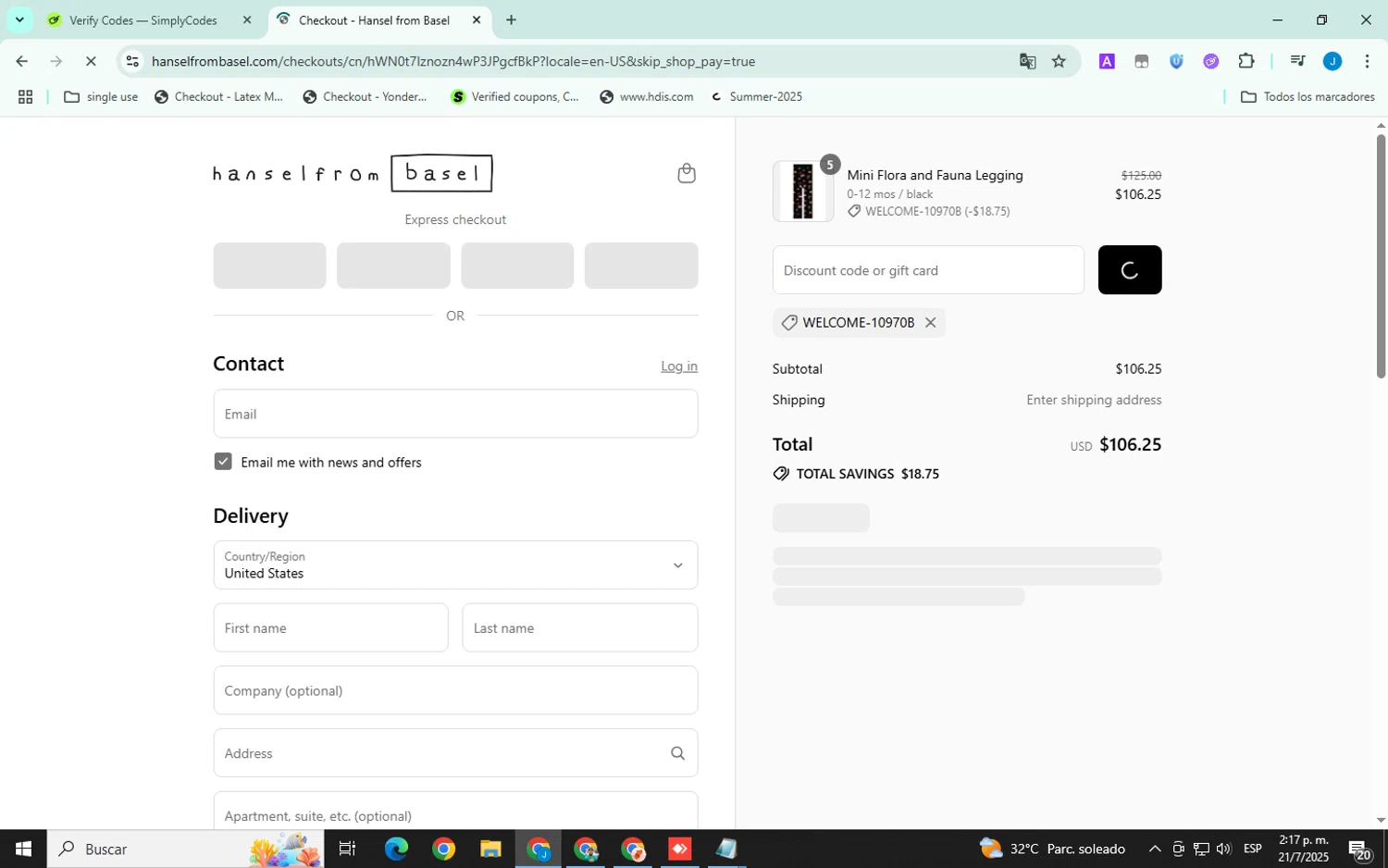The image size is (1388, 868).
Task: Click the URL in the address bar
Action: tap(453, 61)
